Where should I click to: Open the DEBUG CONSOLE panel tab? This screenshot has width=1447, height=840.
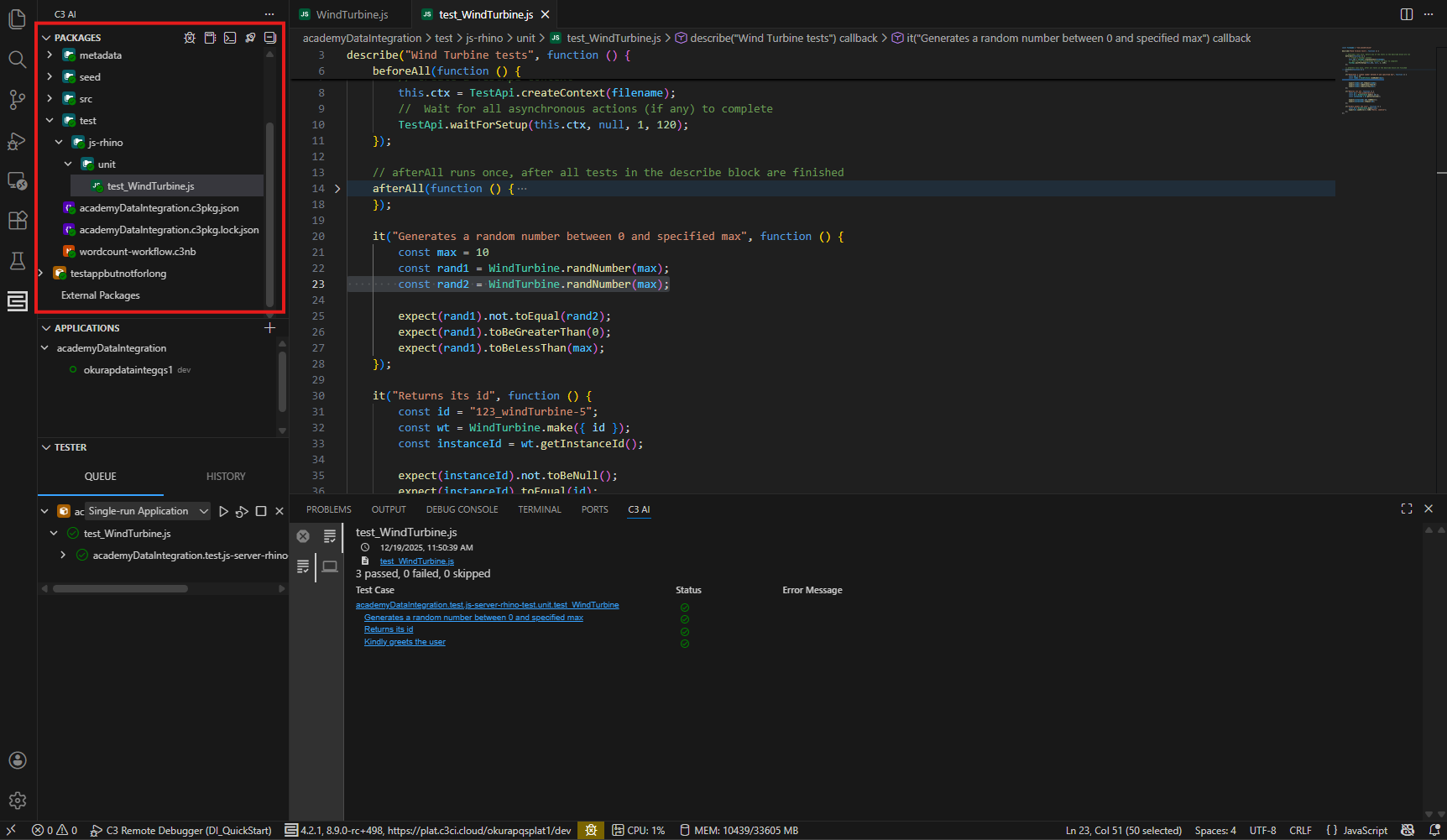[x=462, y=509]
